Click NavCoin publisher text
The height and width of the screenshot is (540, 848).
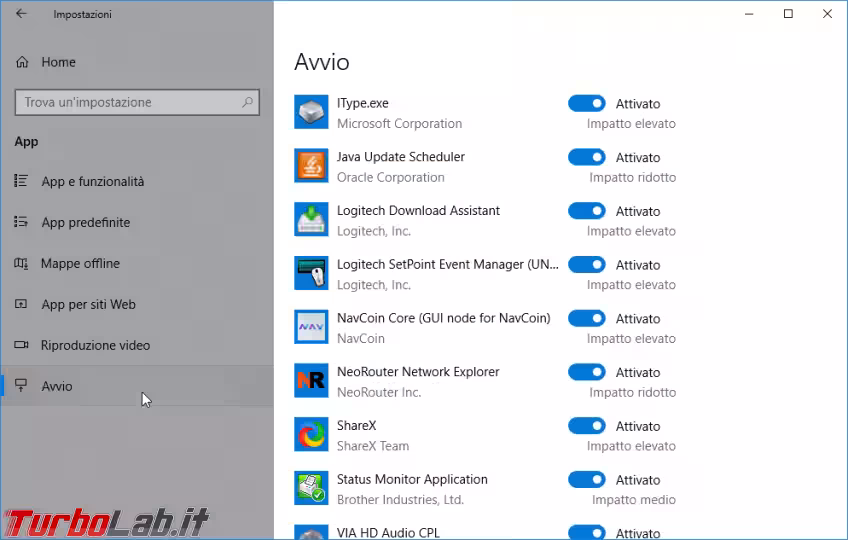coord(361,339)
